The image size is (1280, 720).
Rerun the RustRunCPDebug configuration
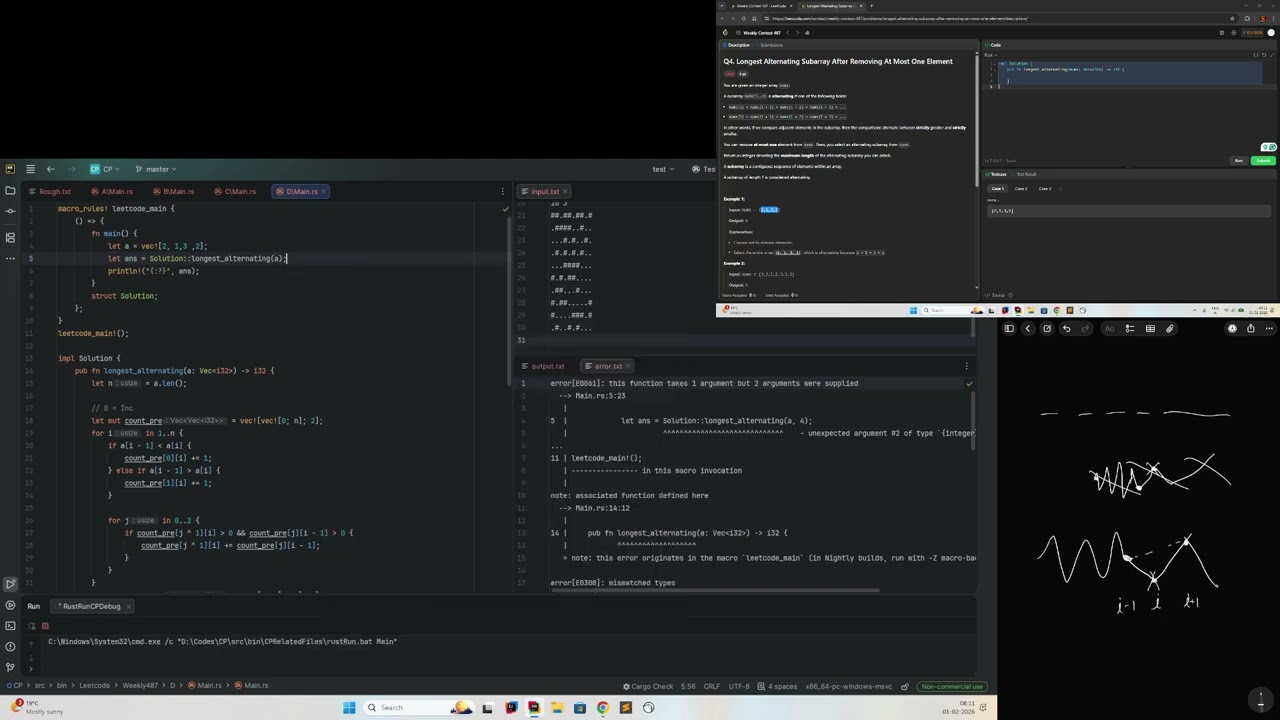[x=31, y=626]
